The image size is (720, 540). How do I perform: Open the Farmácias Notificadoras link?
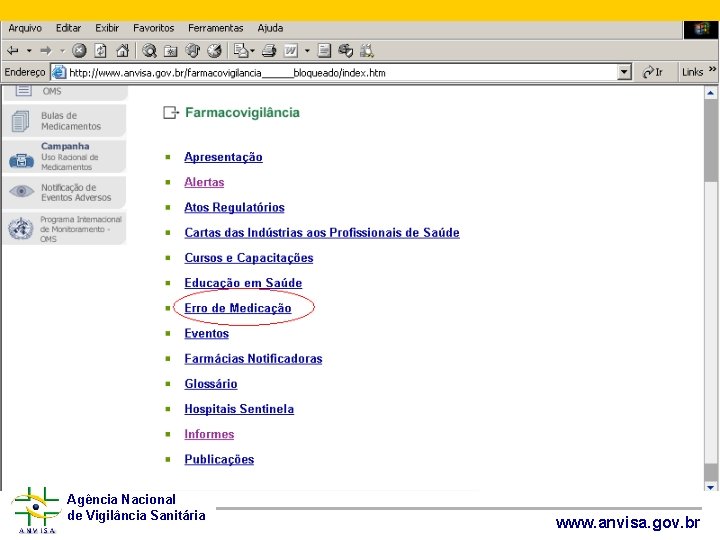point(253,359)
